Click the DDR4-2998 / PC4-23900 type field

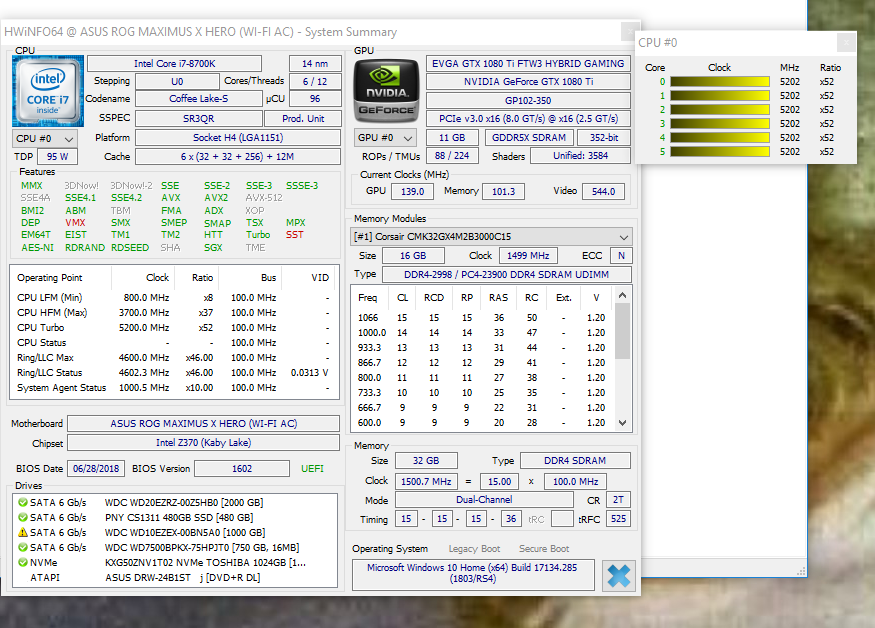pos(506,275)
